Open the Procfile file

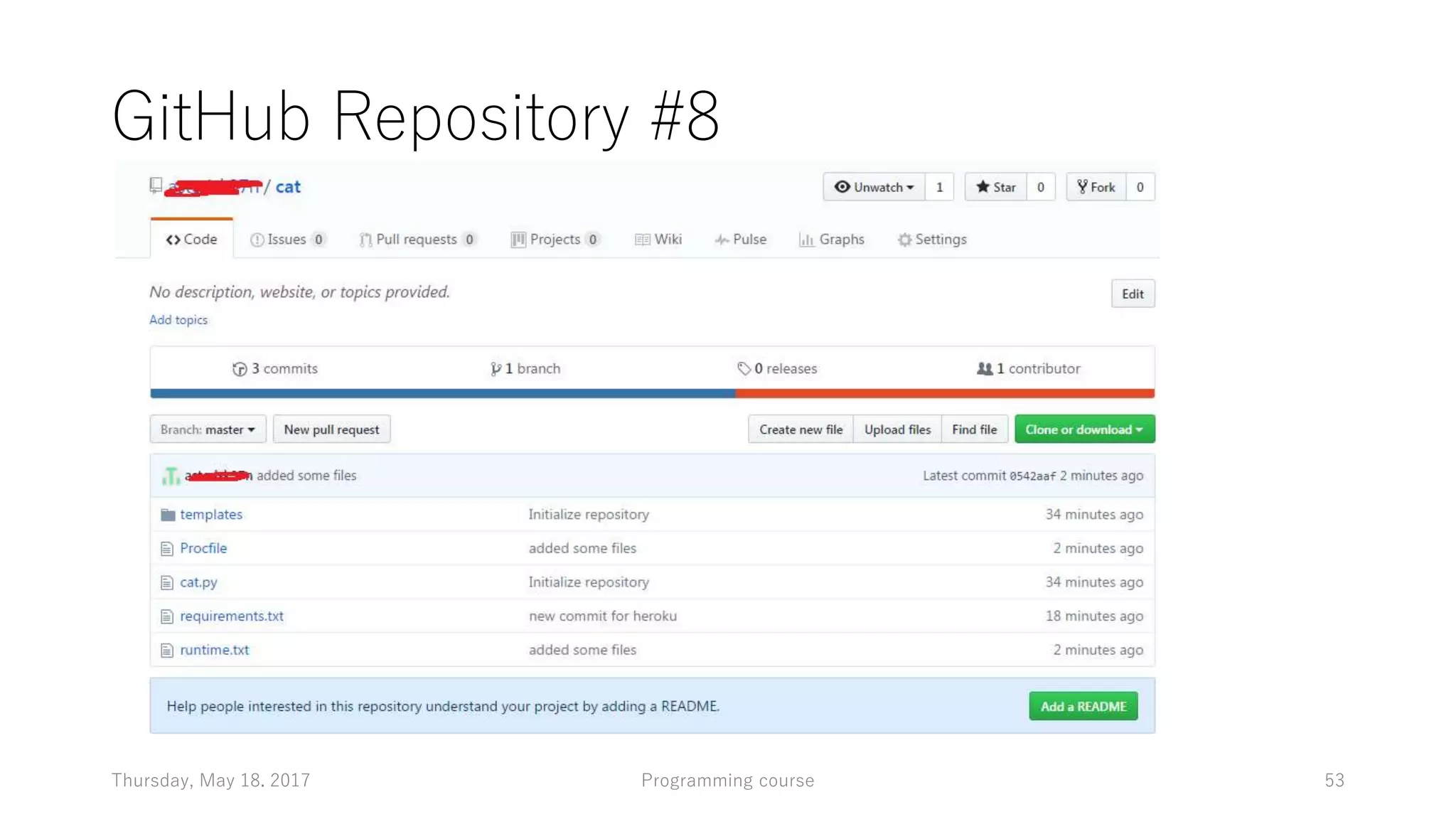click(203, 548)
